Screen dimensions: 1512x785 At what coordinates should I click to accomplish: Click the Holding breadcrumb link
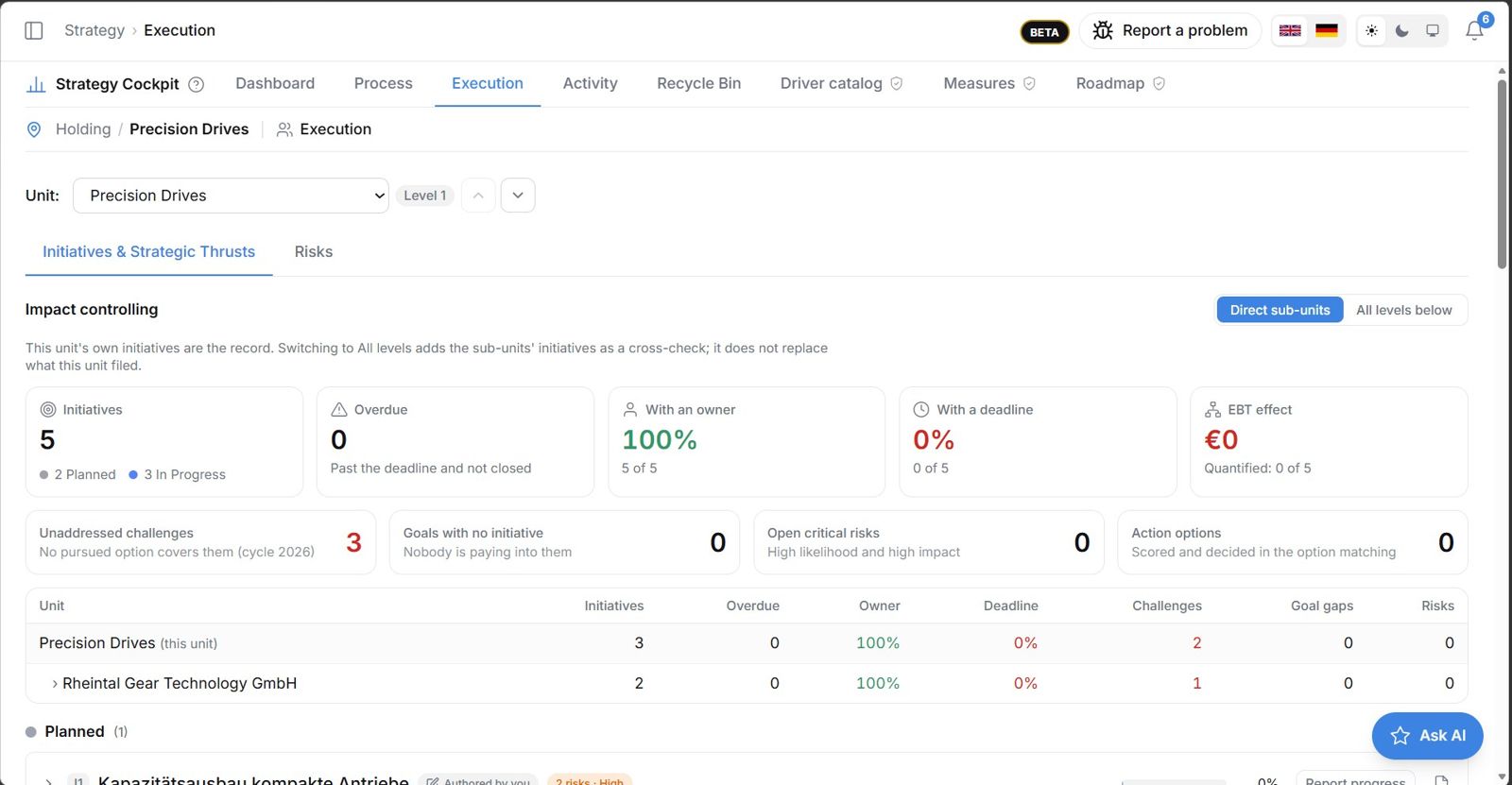click(83, 129)
